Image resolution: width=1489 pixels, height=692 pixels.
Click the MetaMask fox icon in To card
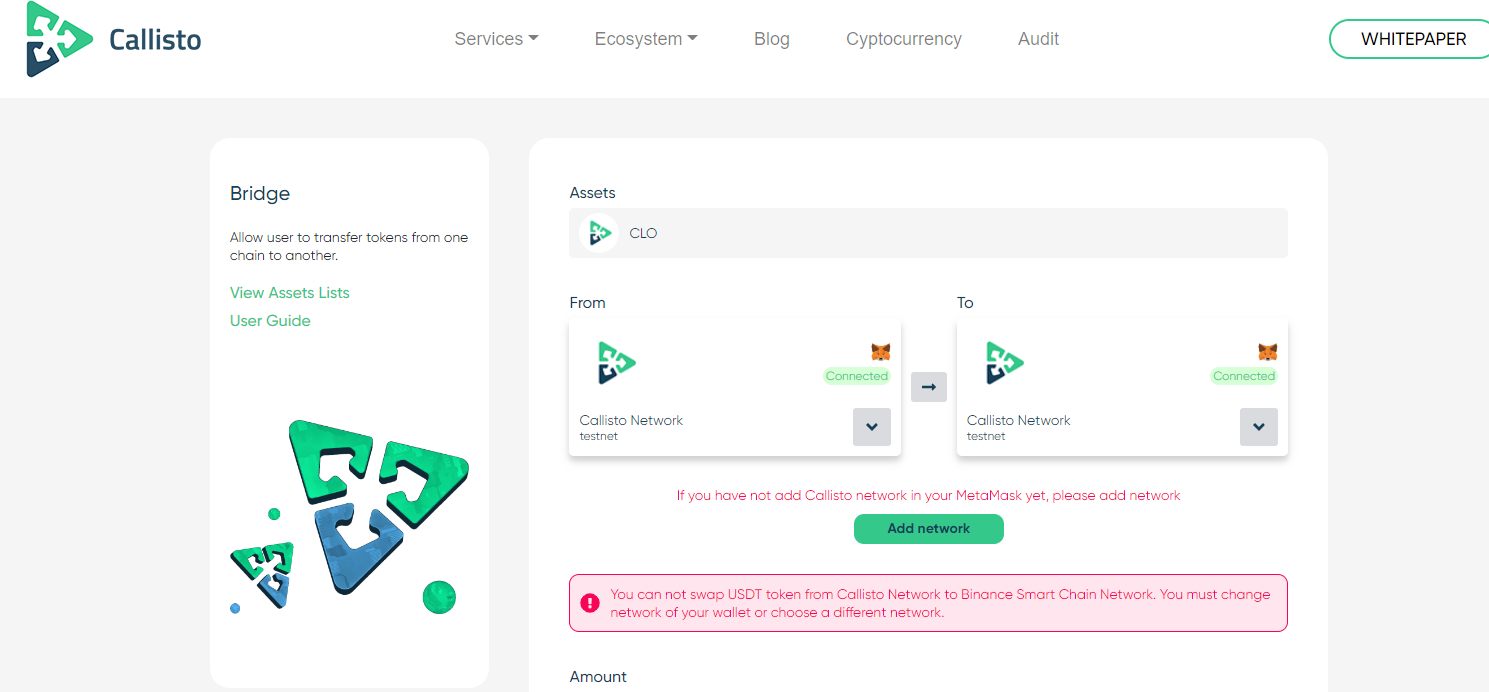1267,352
